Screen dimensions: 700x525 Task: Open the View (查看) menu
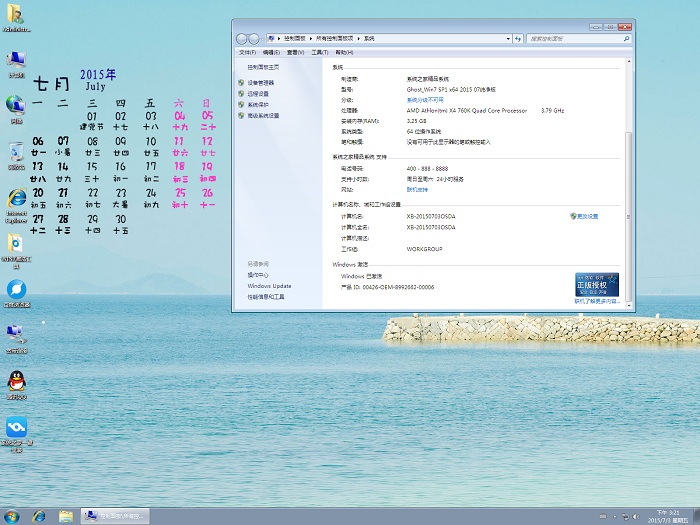pos(295,52)
